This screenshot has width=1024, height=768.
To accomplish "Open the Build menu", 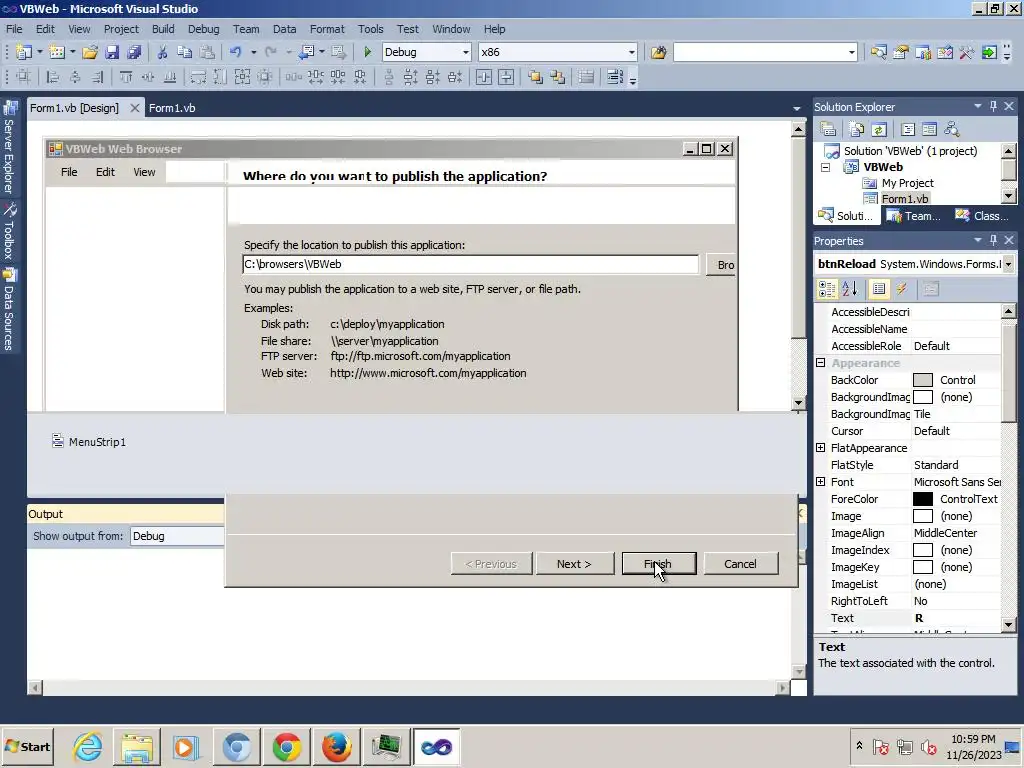I will (163, 29).
